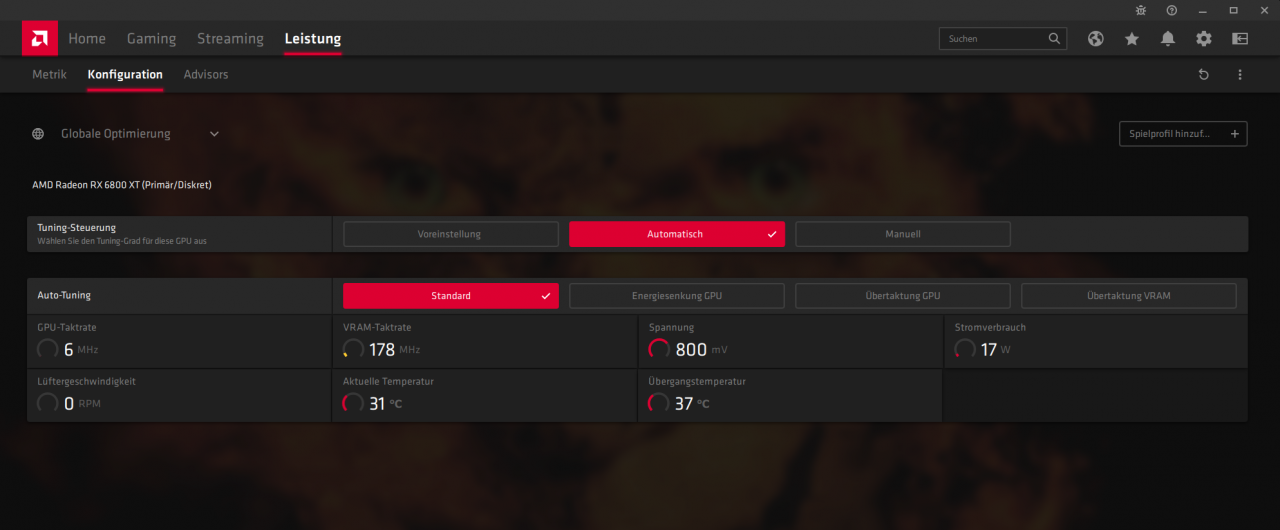Click the Spannung gauge icon
This screenshot has width=1280, height=530.
click(659, 349)
